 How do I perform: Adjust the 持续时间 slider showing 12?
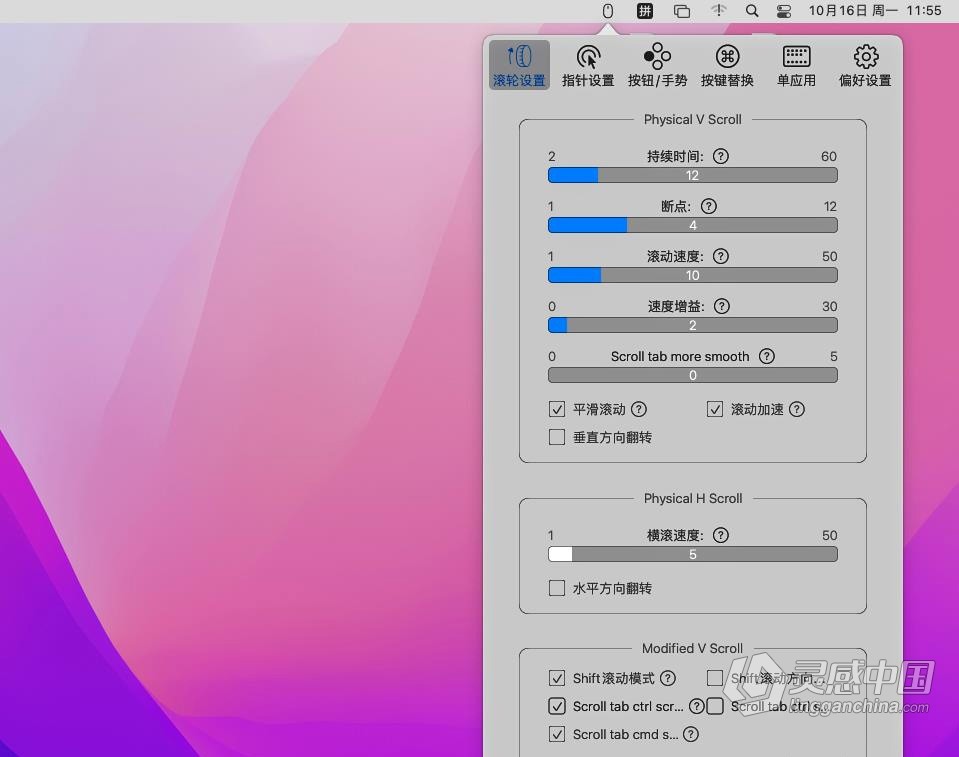click(693, 175)
